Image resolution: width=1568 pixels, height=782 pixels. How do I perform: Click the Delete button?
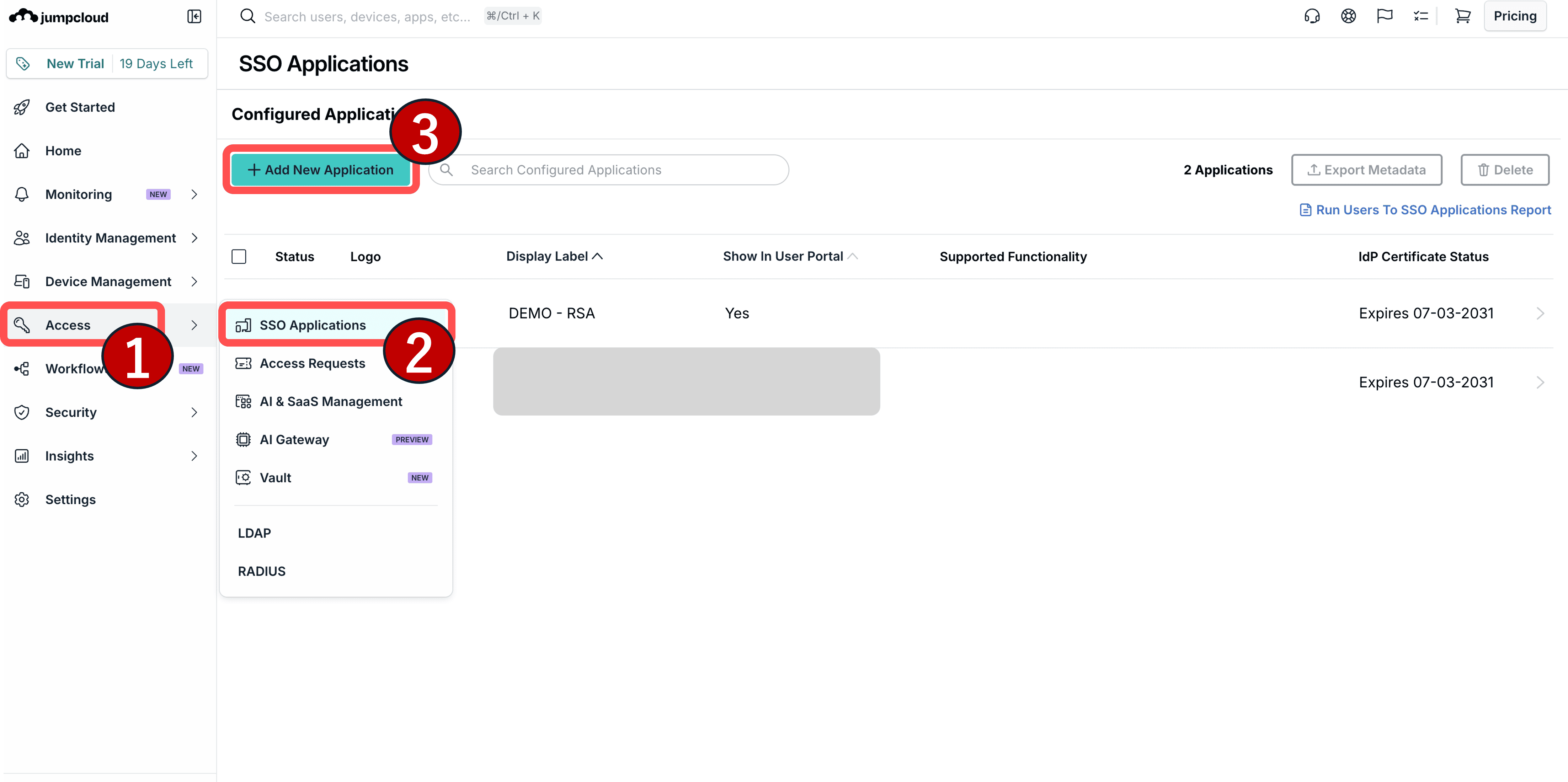pyautogui.click(x=1505, y=170)
